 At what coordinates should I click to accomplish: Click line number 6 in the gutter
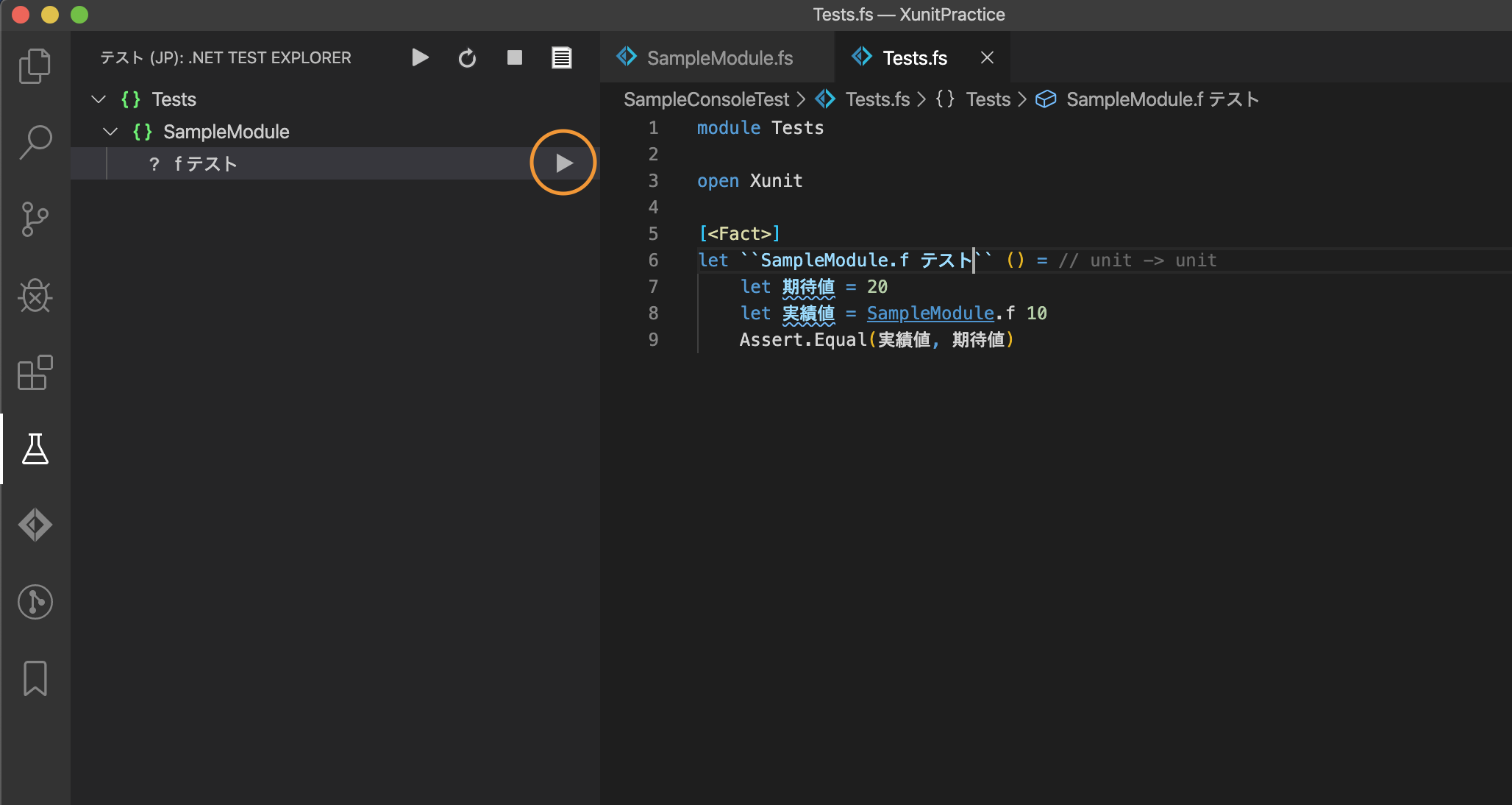click(653, 260)
